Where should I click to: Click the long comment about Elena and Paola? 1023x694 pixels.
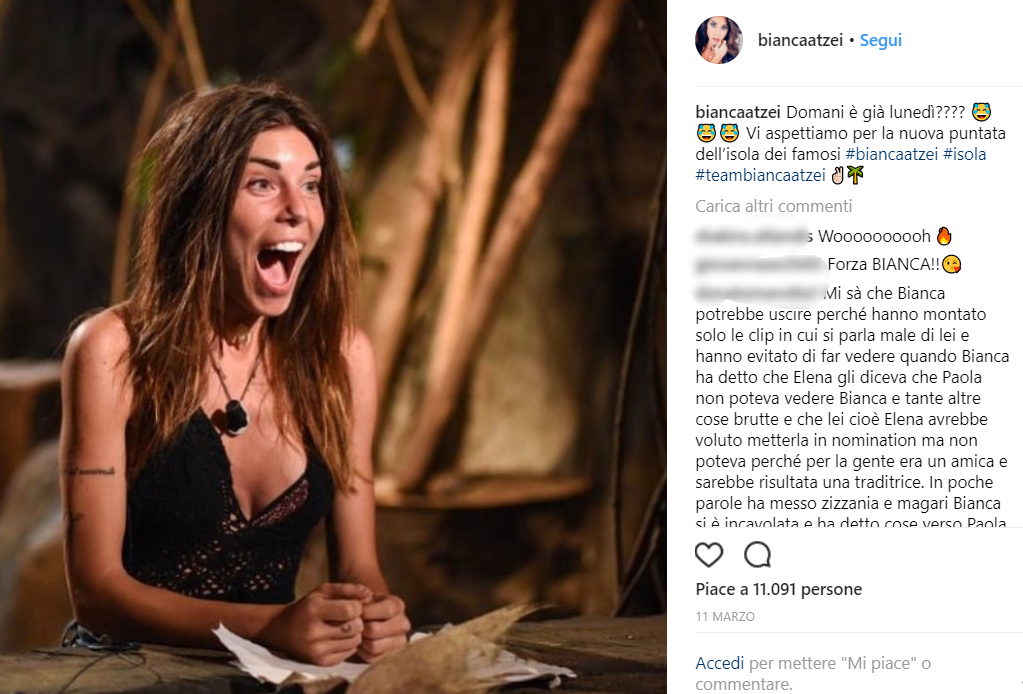pos(852,410)
